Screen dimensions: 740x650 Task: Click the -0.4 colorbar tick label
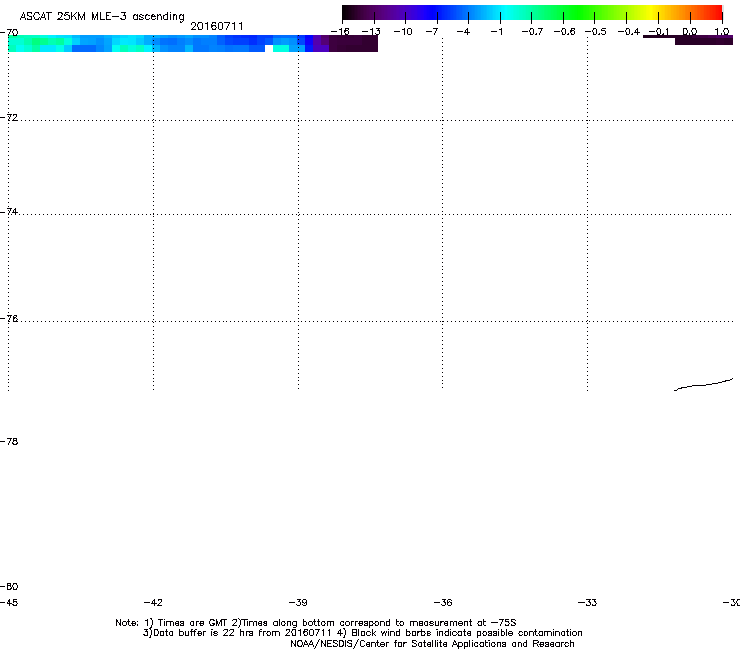pos(629,32)
